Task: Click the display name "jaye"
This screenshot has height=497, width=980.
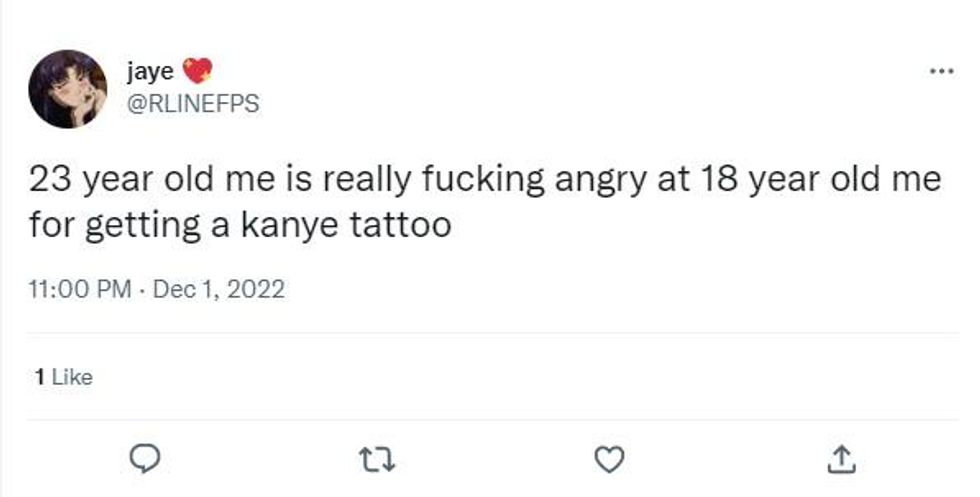Action: (151, 72)
